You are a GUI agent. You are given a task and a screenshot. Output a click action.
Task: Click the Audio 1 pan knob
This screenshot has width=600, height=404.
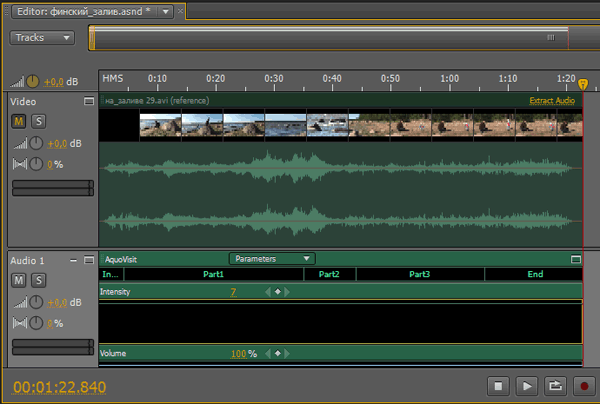pos(36,323)
